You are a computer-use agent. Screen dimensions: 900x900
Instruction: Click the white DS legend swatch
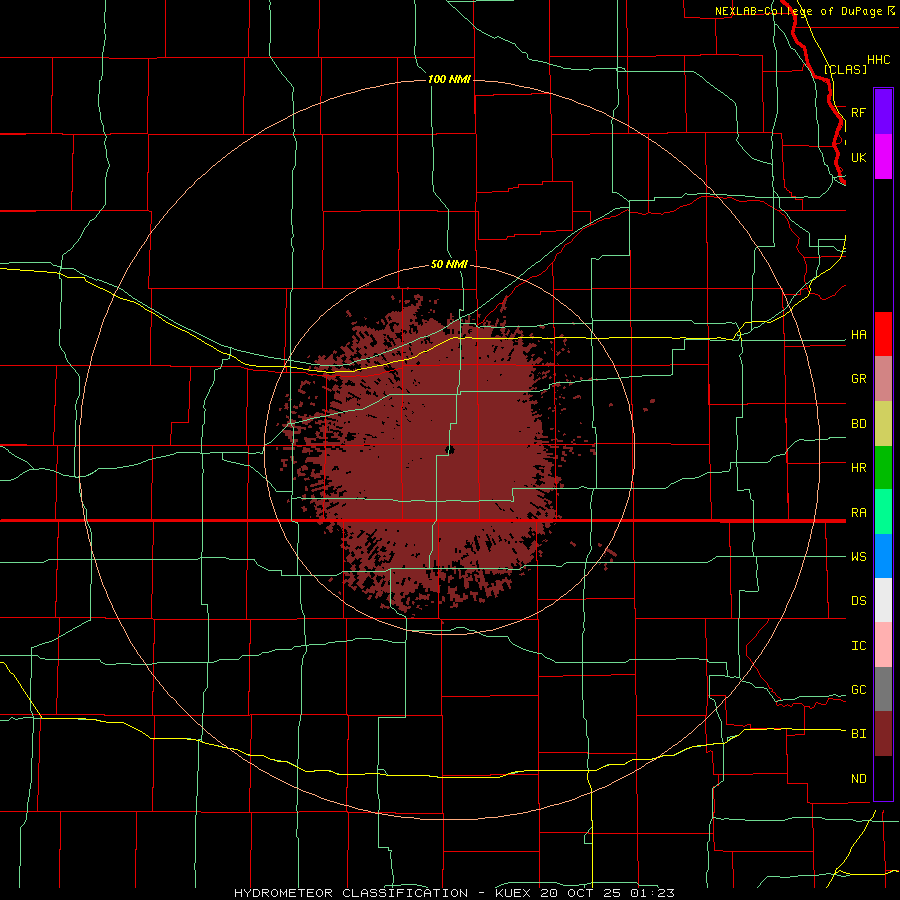883,600
